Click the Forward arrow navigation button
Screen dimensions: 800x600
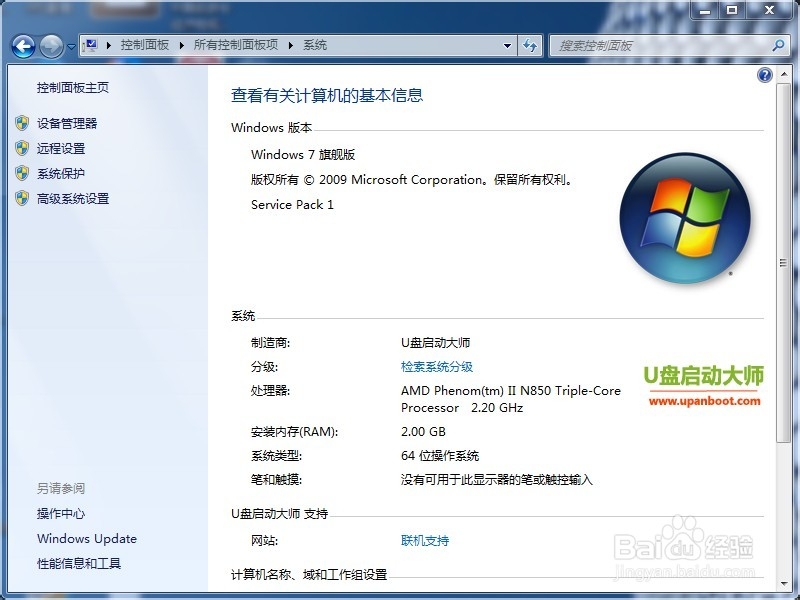(x=51, y=46)
